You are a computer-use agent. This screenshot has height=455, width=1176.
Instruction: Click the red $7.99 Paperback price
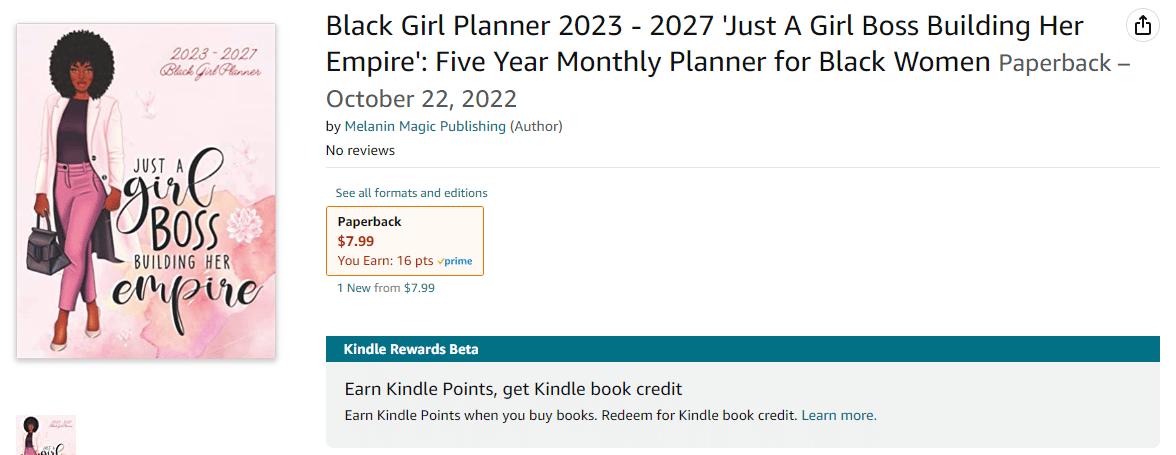click(x=356, y=241)
